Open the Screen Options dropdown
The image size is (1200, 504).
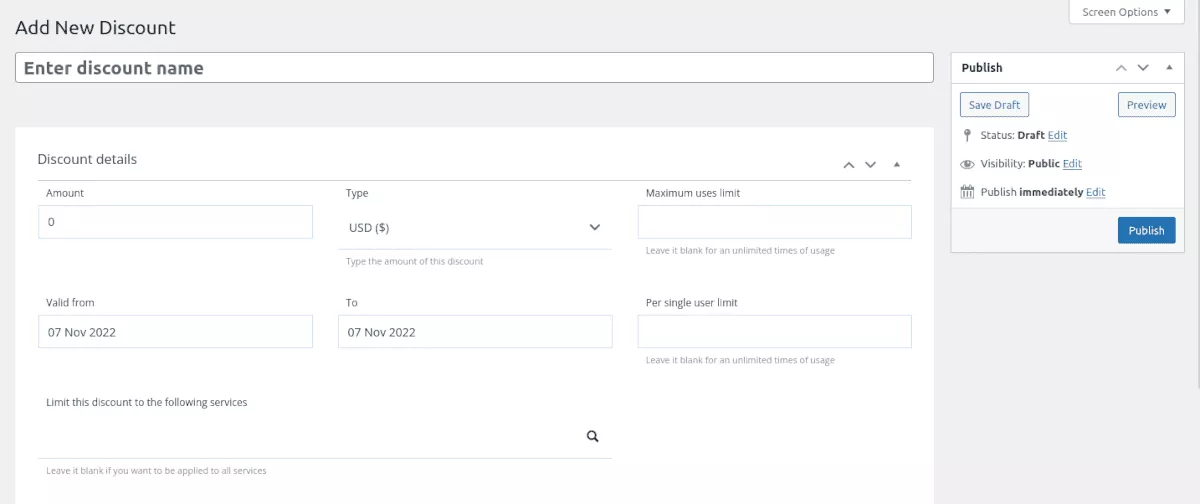tap(1127, 12)
